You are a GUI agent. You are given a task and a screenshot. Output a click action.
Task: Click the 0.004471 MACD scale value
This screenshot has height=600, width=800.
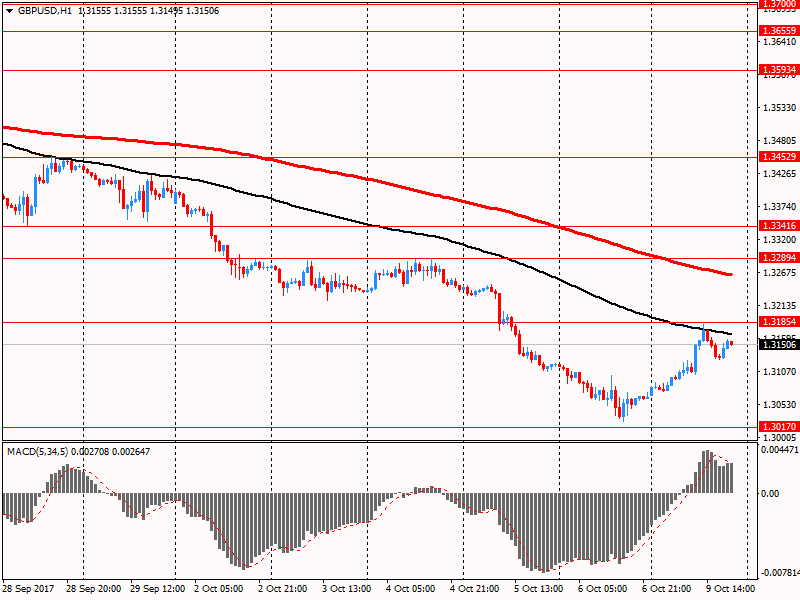[x=780, y=449]
